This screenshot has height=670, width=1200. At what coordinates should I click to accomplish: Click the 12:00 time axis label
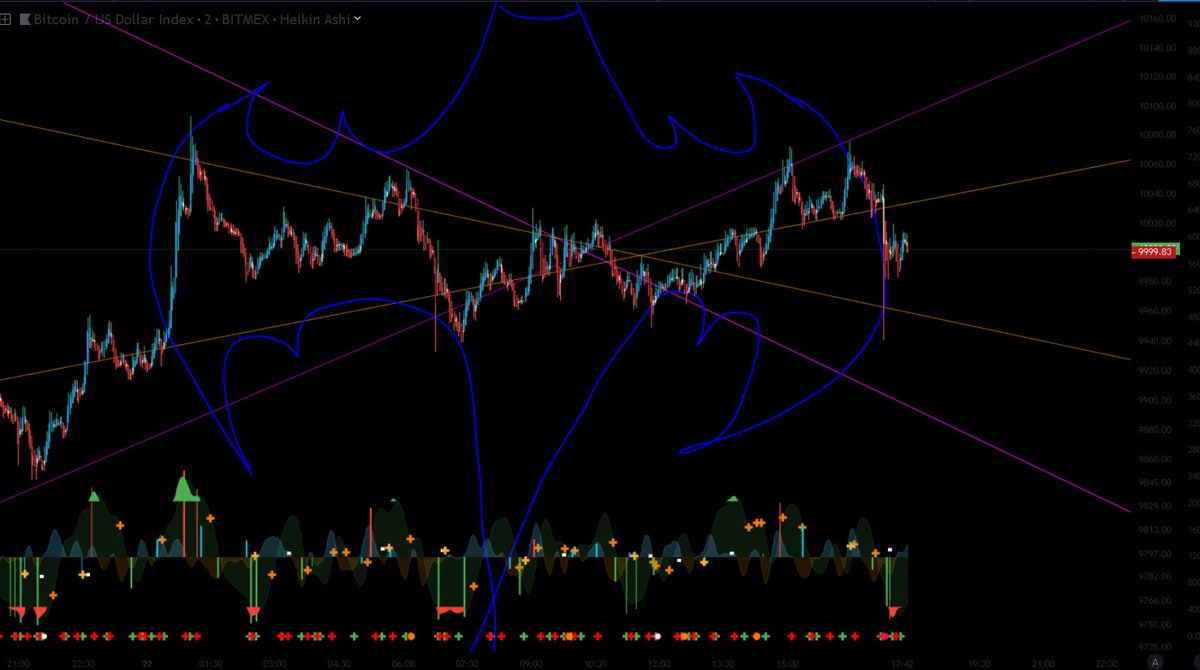pos(659,662)
